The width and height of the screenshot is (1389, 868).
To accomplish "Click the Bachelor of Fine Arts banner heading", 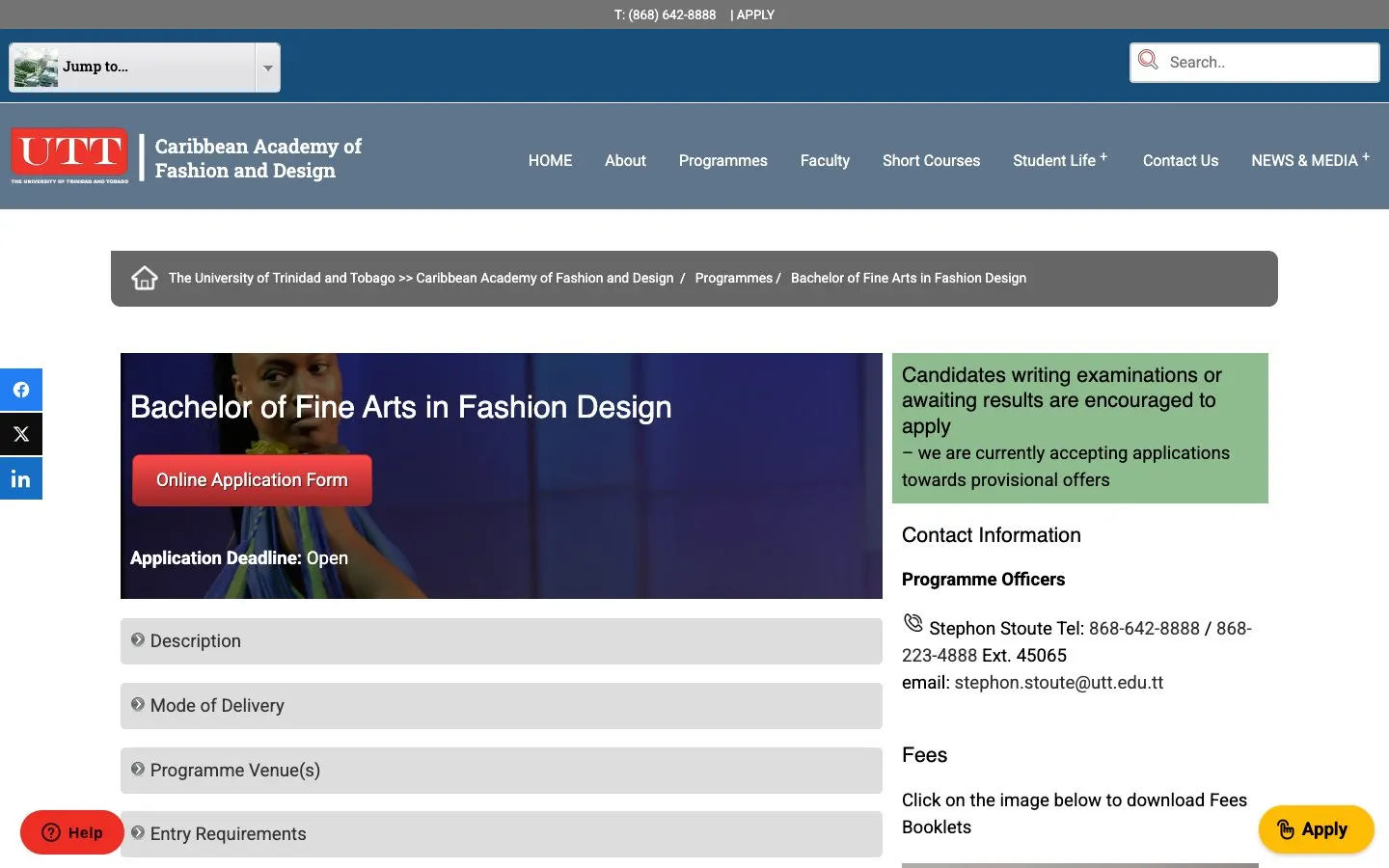I will point(401,407).
